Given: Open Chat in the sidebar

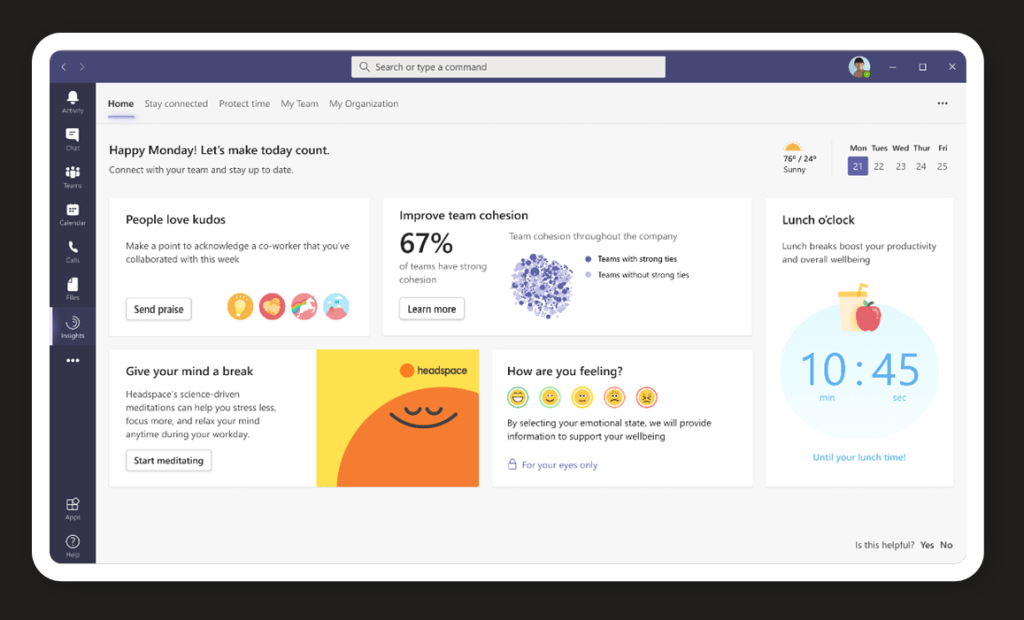Looking at the screenshot, I should [72, 138].
